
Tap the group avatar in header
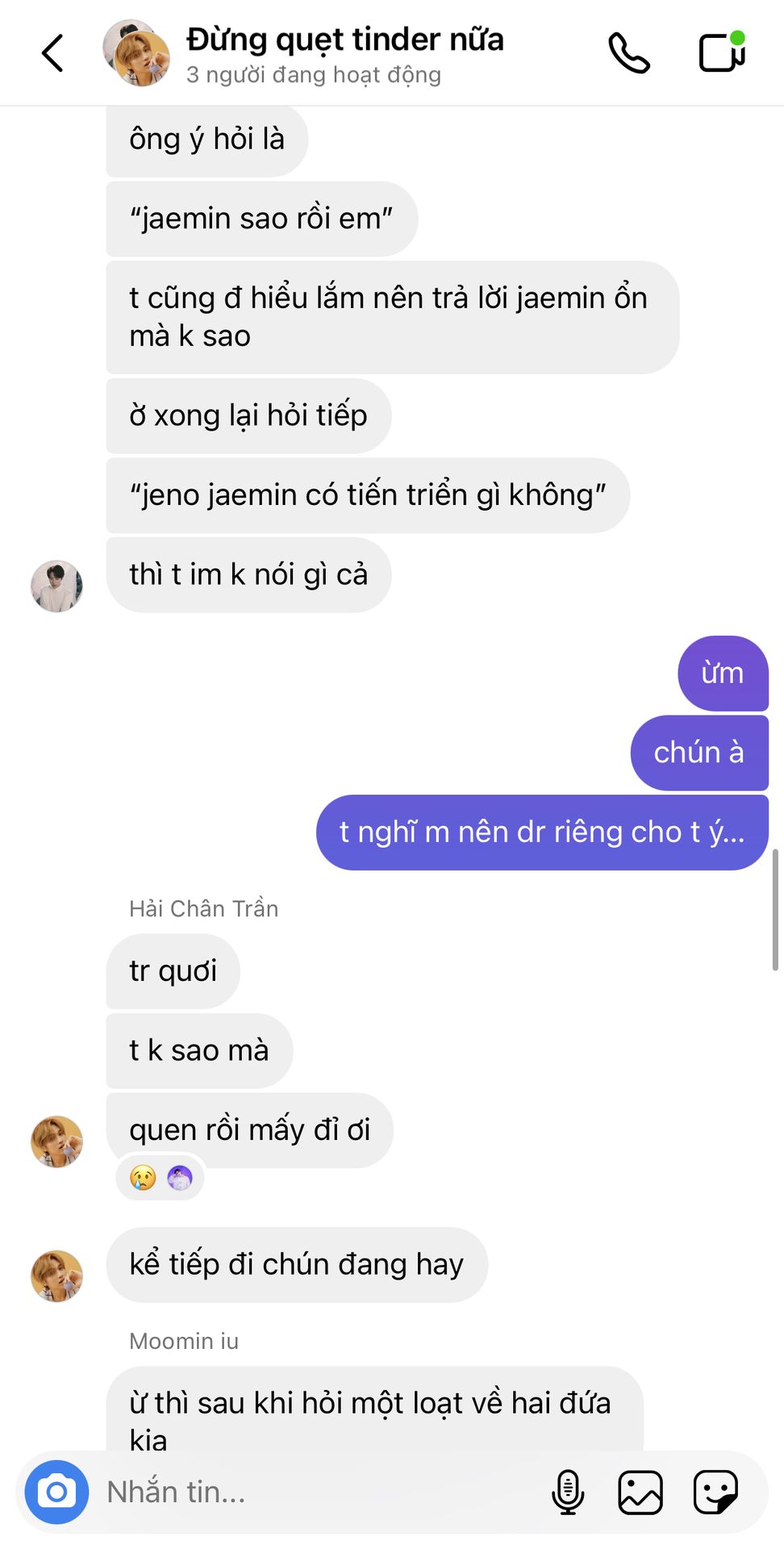(x=136, y=53)
